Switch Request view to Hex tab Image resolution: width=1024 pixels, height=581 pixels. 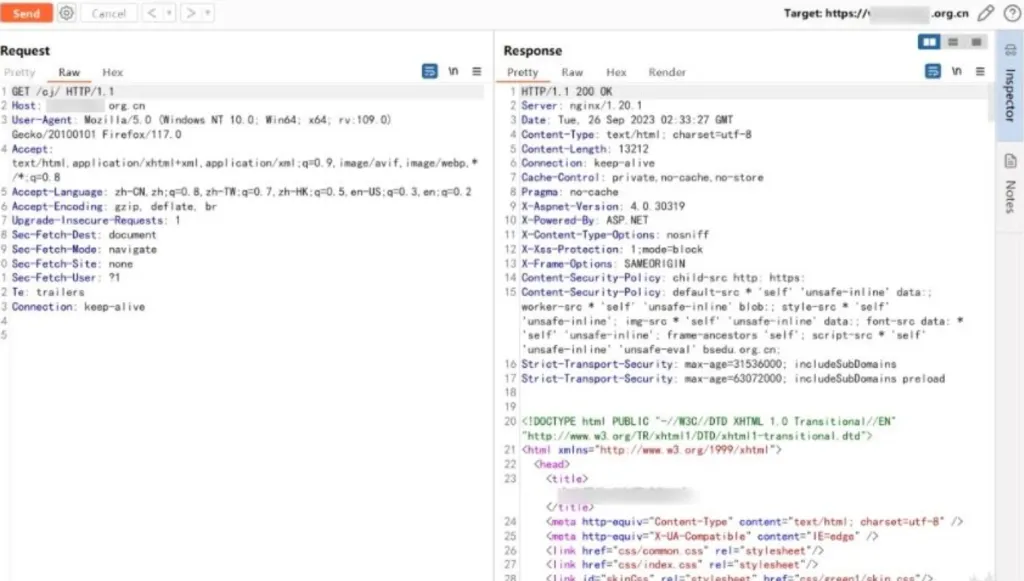tap(113, 72)
